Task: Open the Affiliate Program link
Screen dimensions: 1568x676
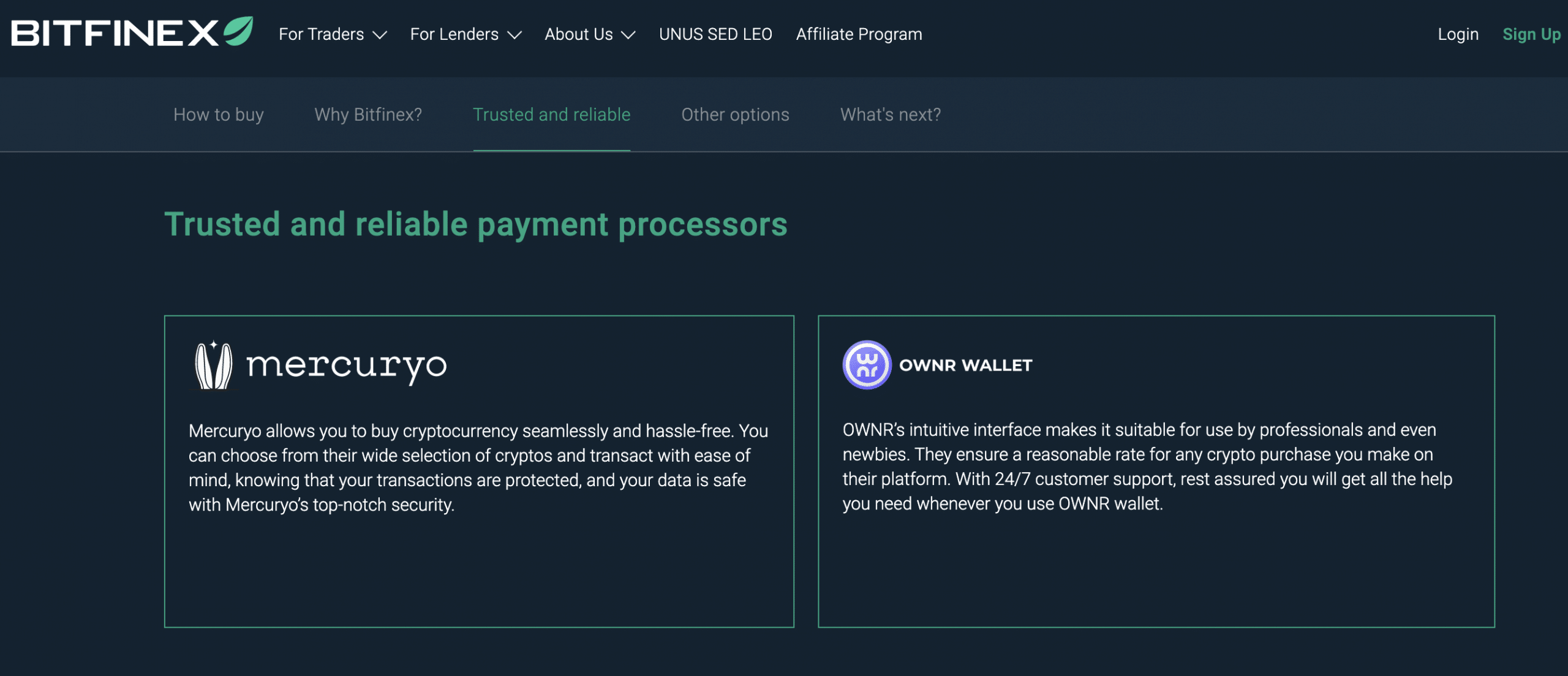Action: point(859,34)
